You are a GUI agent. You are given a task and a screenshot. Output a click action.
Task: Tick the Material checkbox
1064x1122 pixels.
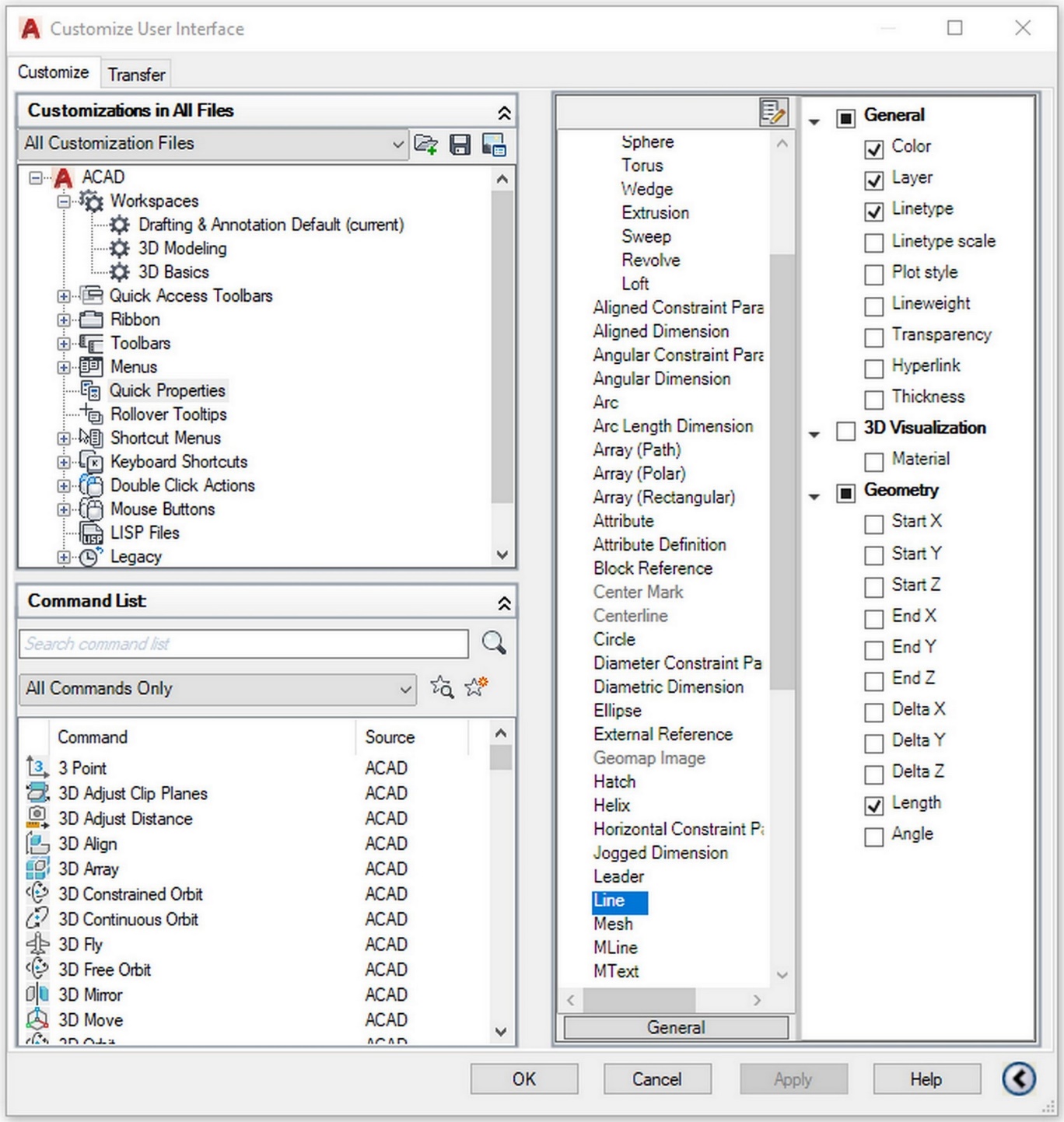(874, 461)
